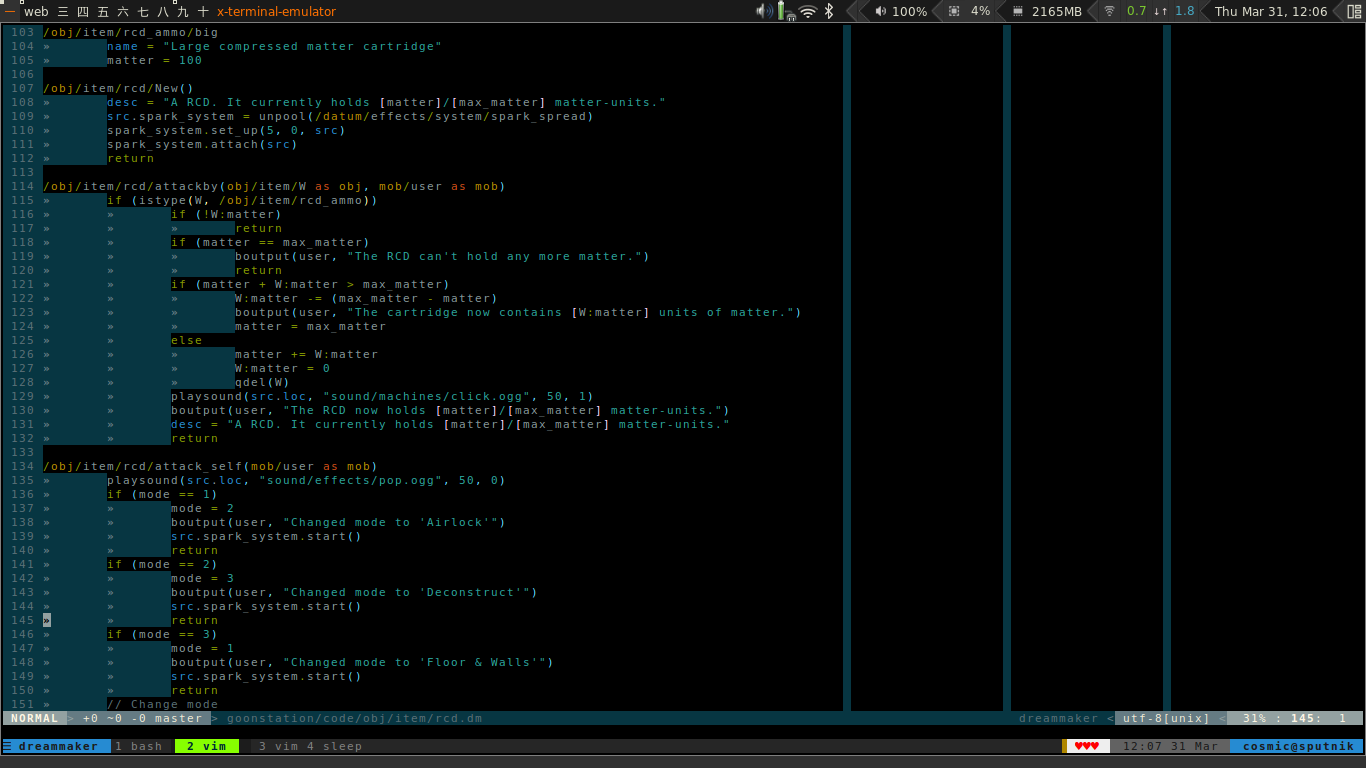
Task: Switch to tmux window '1 bash'
Action: 139,746
